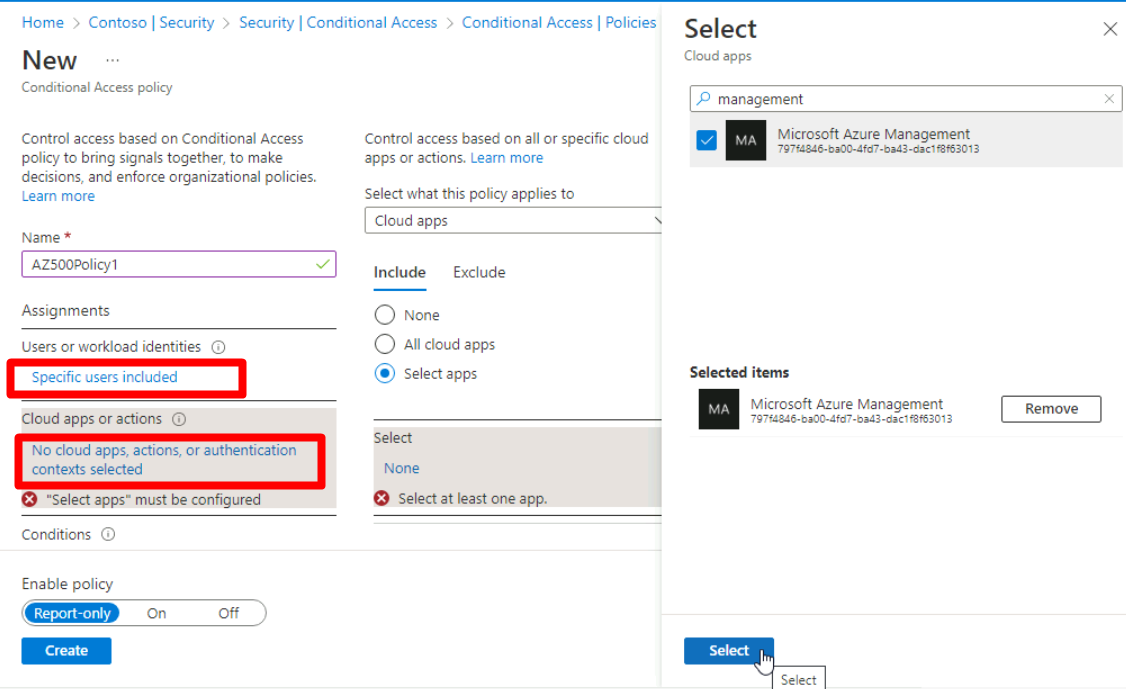Screen dimensions: 1126x689
Task: Set Enable policy to Report-only
Action: pyautogui.click(x=72, y=613)
